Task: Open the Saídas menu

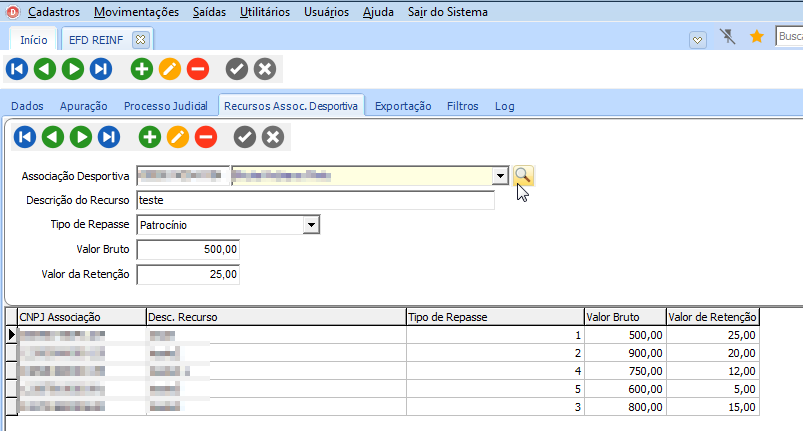Action: click(x=209, y=12)
